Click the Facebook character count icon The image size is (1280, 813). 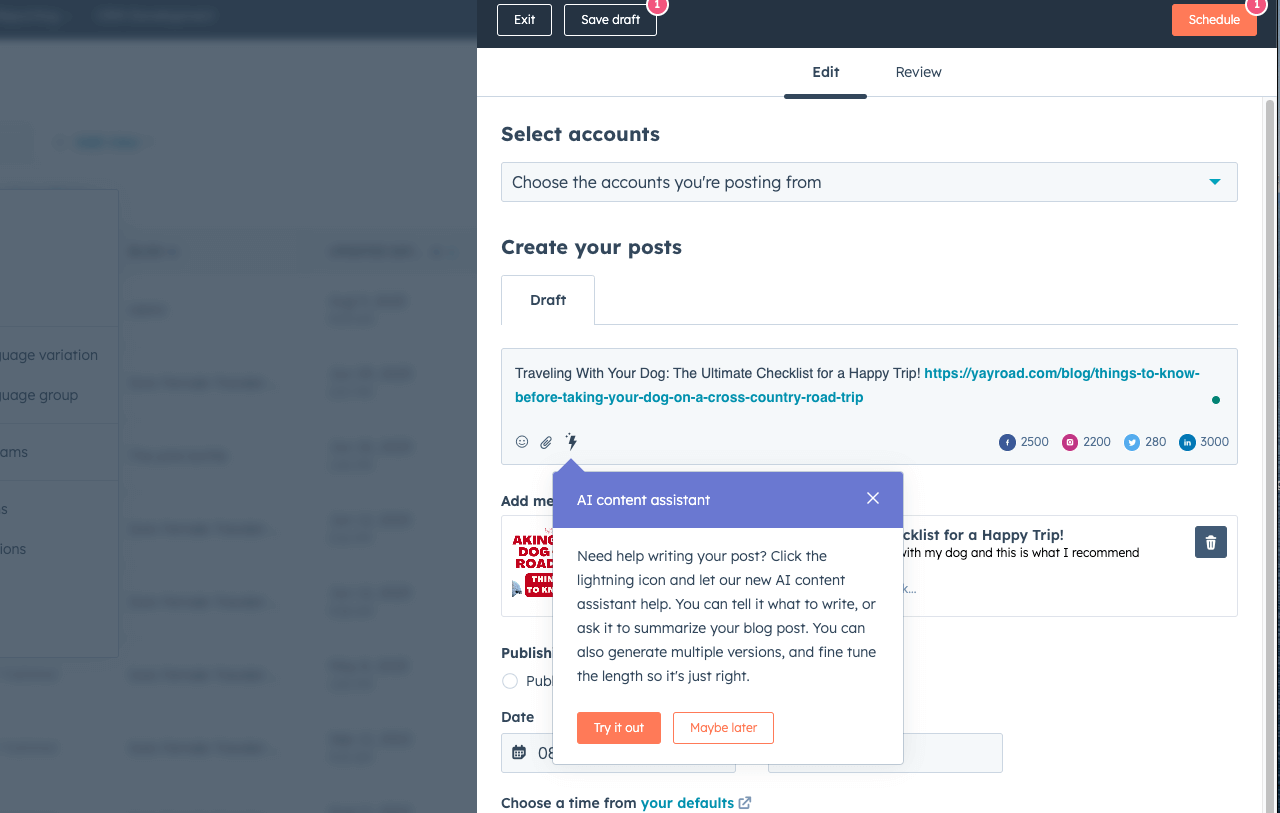click(x=1007, y=442)
